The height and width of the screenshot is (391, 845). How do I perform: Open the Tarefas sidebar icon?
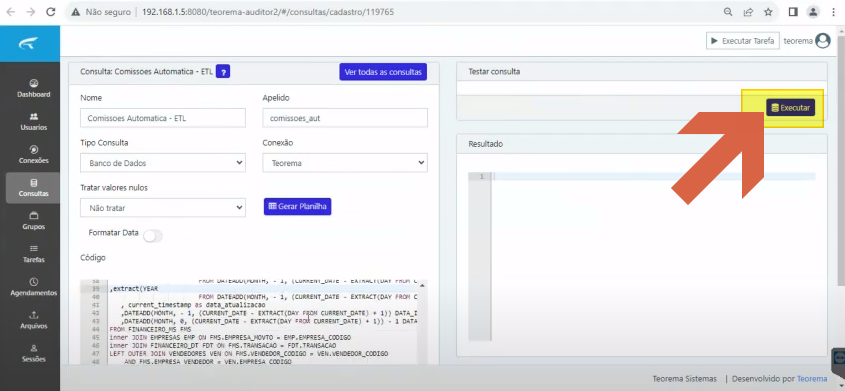click(x=33, y=248)
